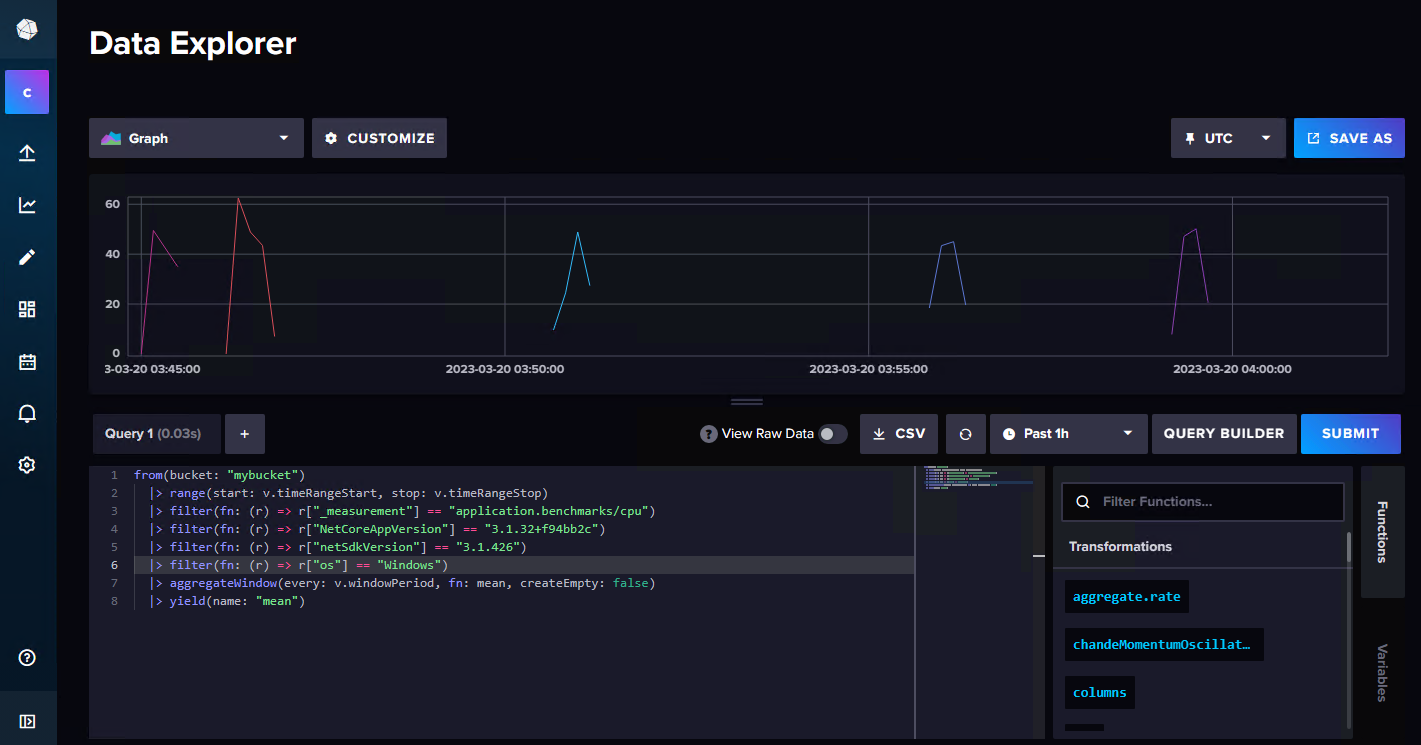Viewport: 1421px width, 745px height.
Task: Add a new query with plus button
Action: click(245, 434)
